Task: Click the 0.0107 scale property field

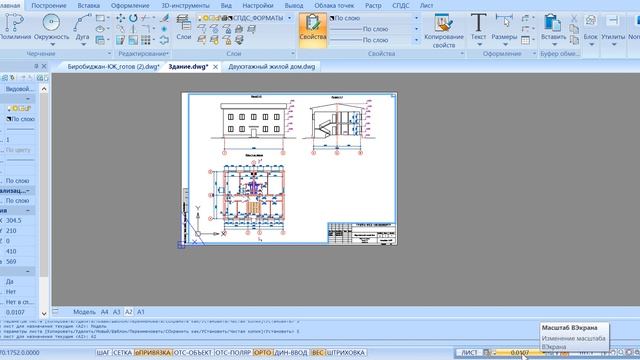Action: pyautogui.click(x=19, y=312)
